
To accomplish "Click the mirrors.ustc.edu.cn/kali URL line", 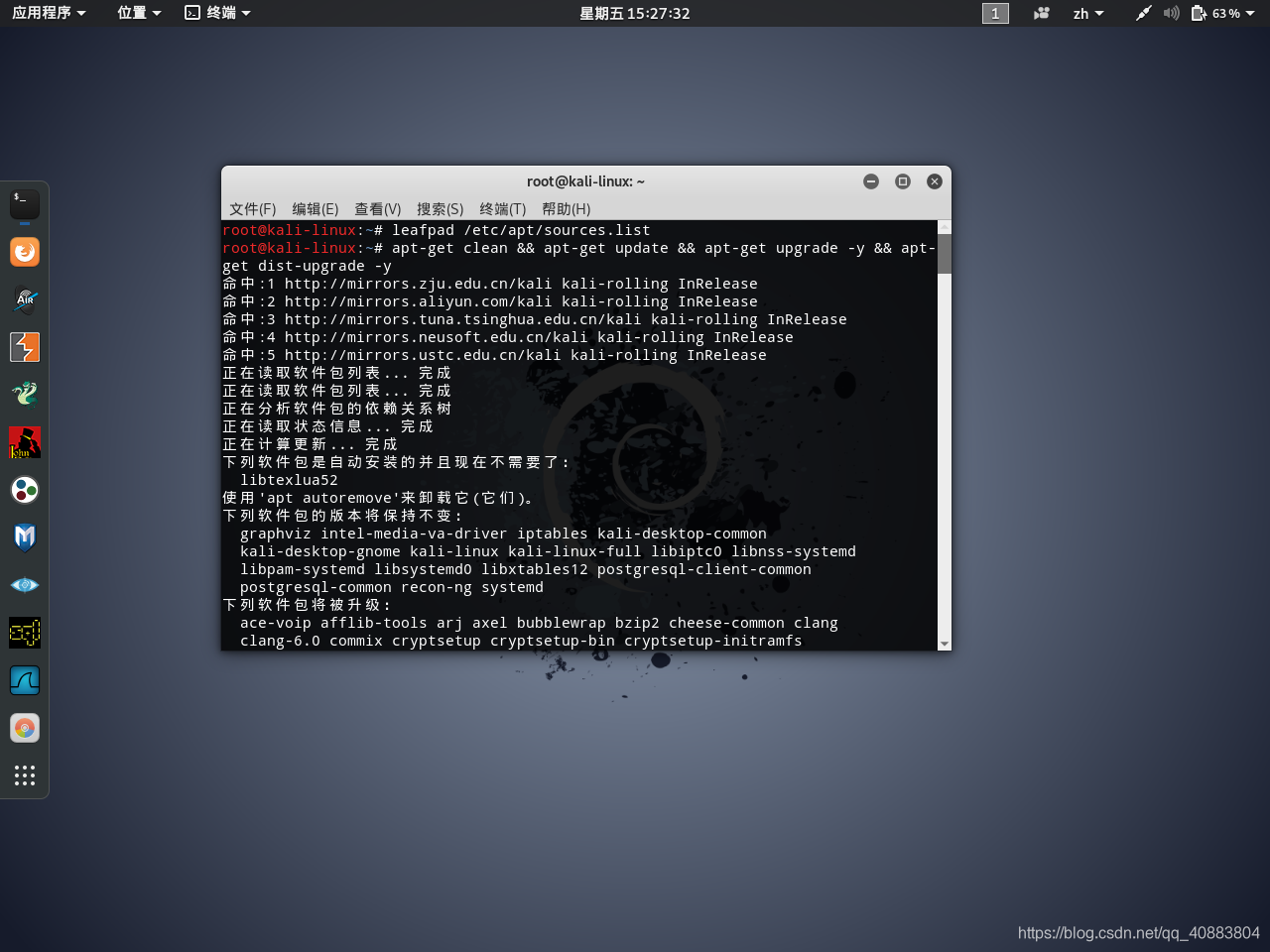I will point(495,355).
